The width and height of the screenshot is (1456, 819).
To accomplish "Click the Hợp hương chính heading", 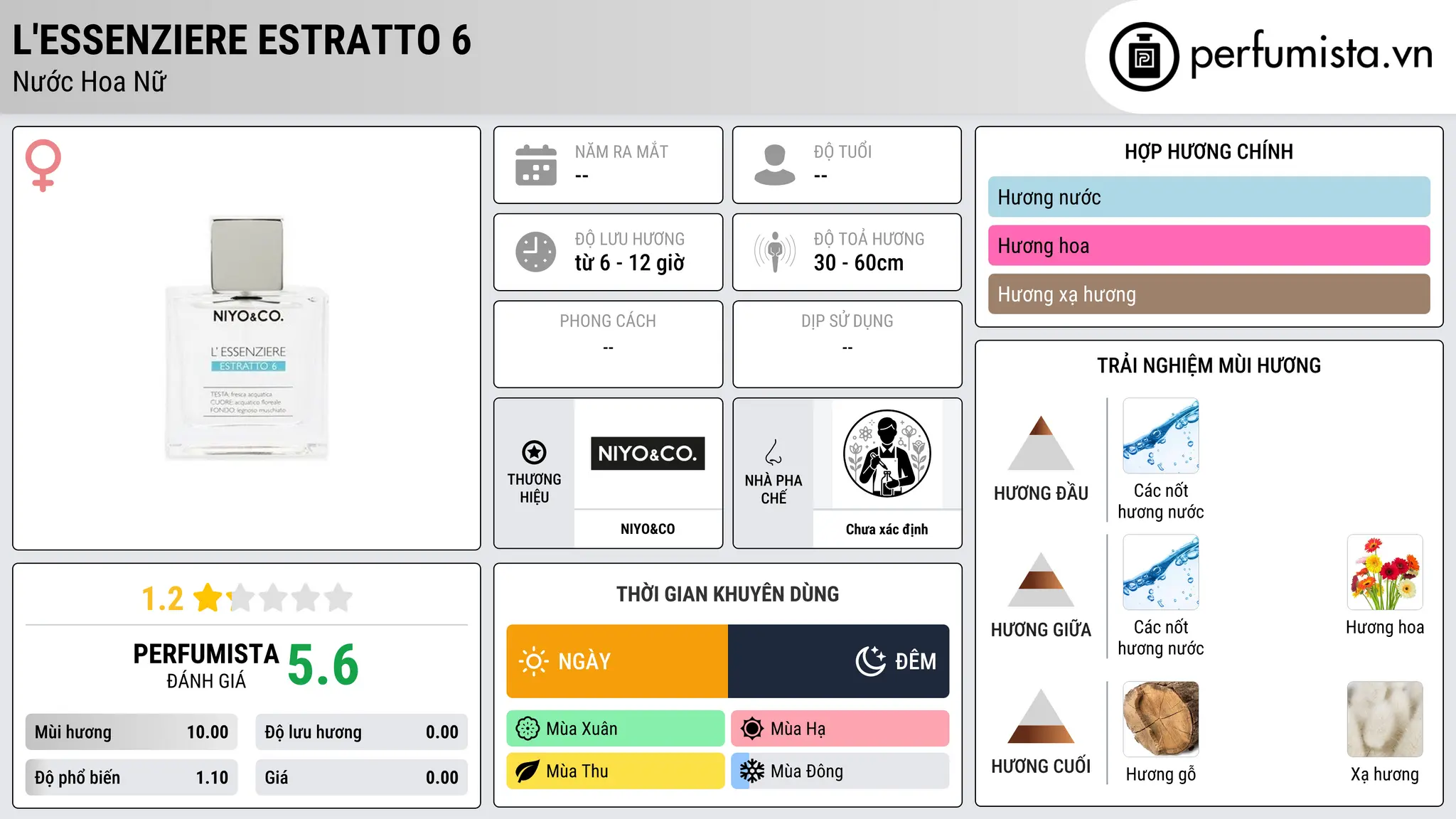I will (1209, 151).
